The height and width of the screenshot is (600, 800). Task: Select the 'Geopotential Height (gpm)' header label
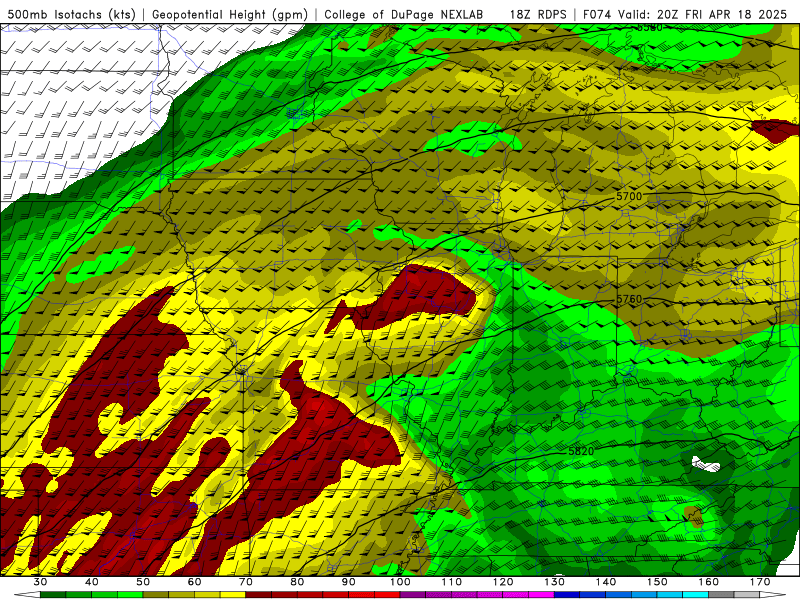pos(230,14)
